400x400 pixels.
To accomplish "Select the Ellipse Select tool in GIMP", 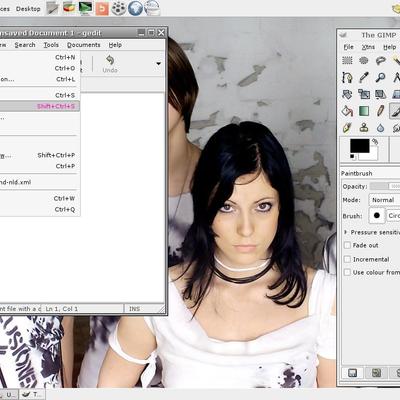I will tap(364, 60).
